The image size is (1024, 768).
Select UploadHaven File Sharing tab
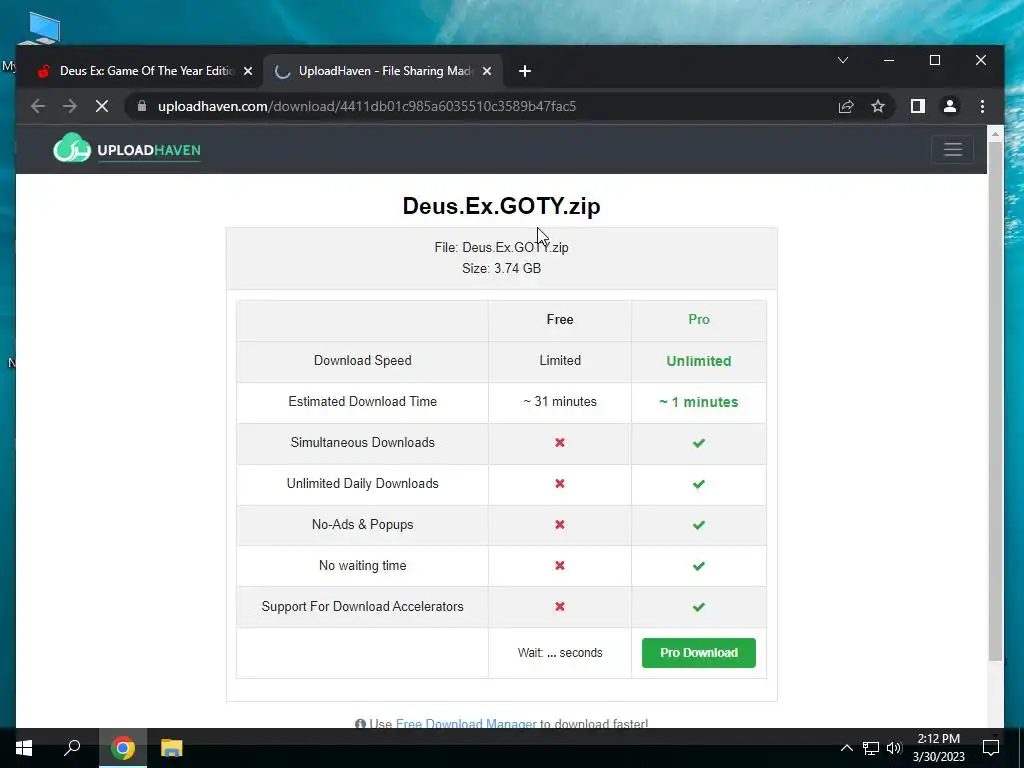tap(383, 71)
